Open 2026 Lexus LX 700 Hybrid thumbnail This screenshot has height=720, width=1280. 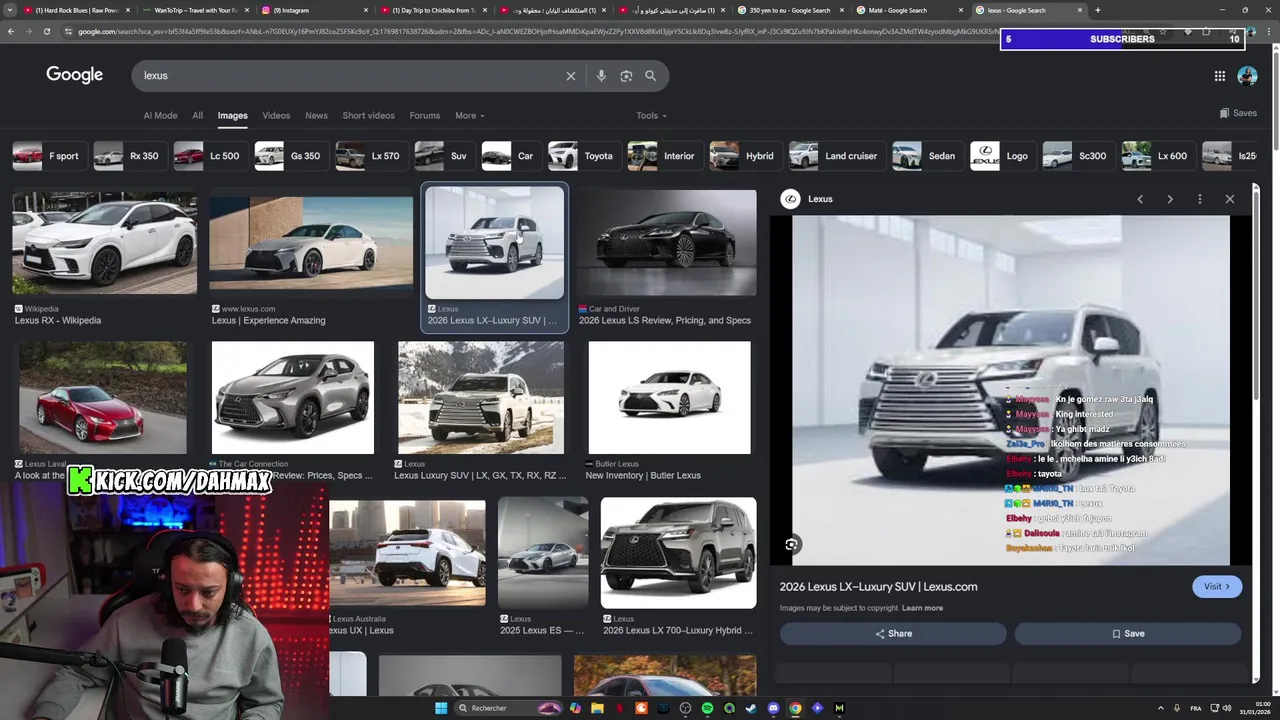[678, 552]
